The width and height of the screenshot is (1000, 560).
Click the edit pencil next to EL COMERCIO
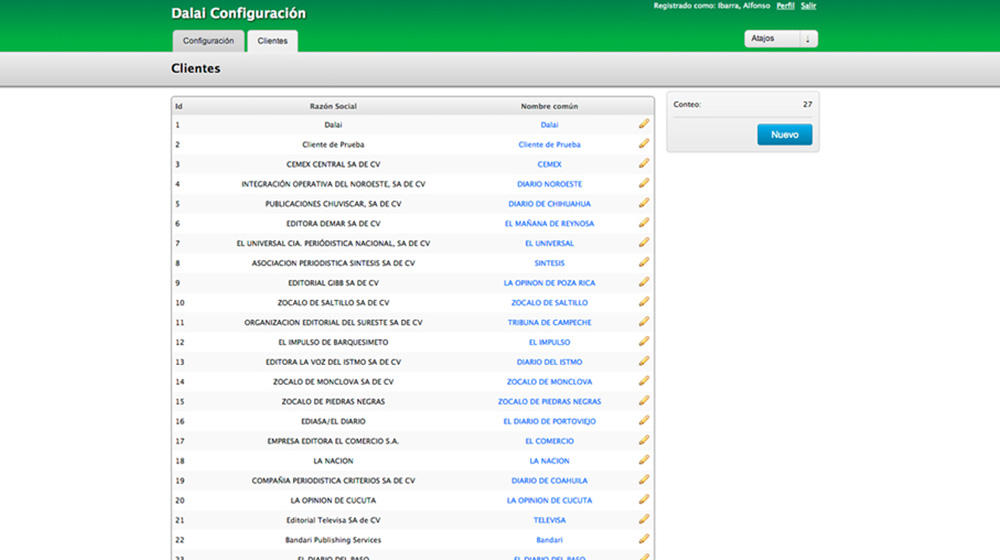[x=644, y=440]
